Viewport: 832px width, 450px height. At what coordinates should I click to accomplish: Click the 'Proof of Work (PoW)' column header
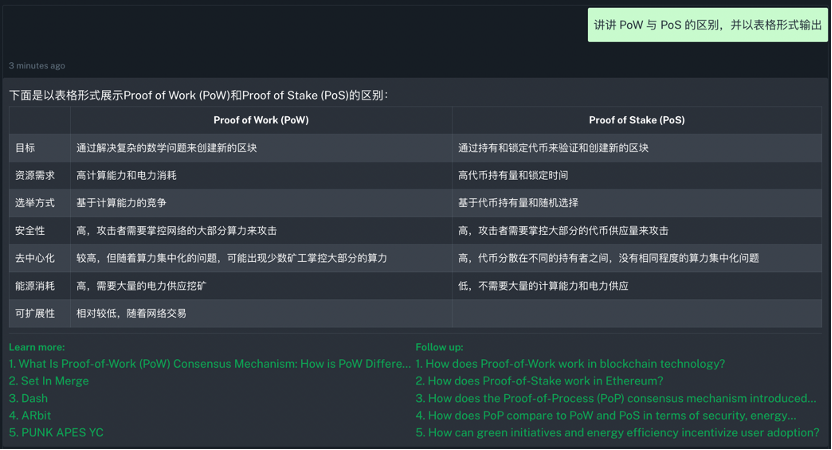click(x=261, y=120)
